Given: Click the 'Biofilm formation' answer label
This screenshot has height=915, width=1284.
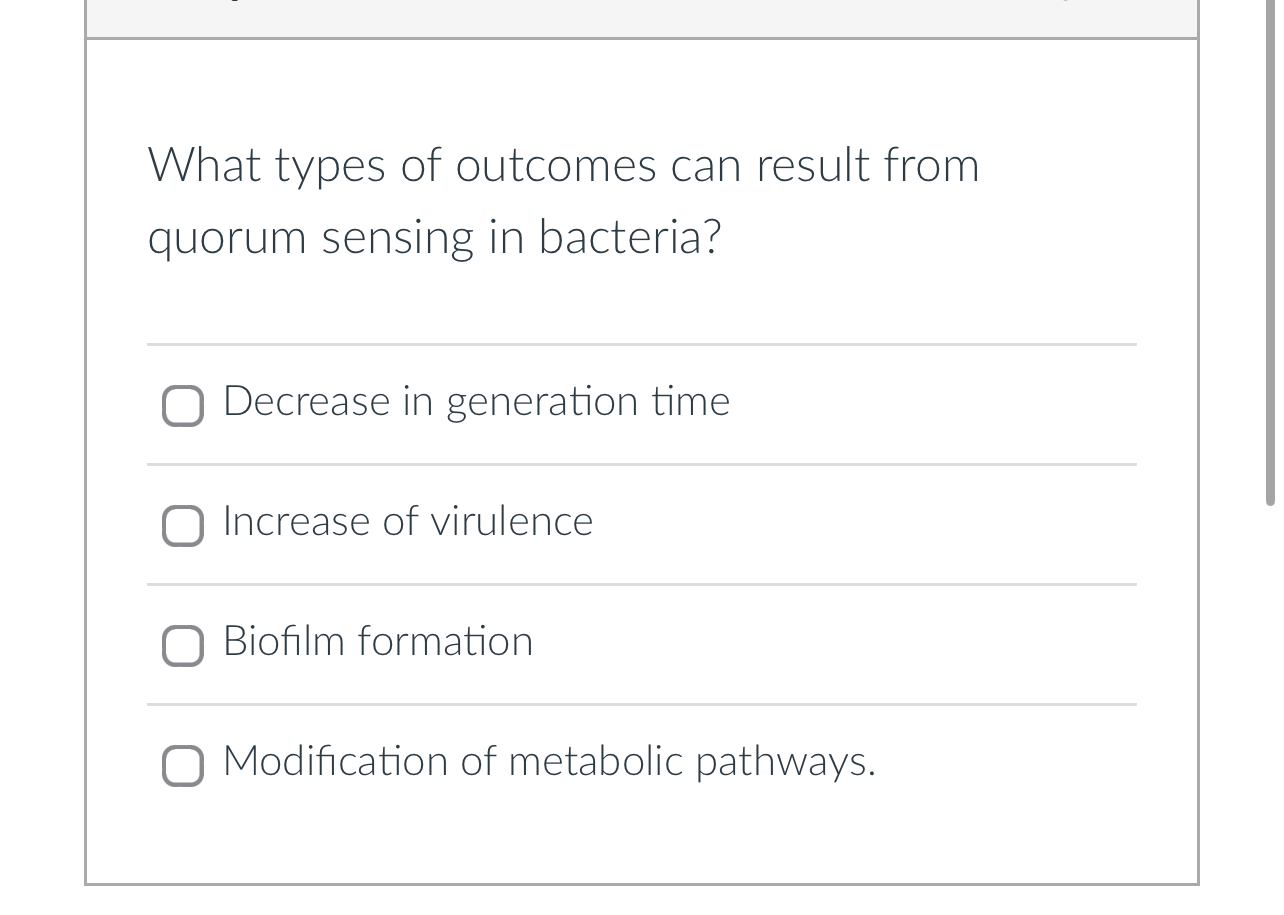Looking at the screenshot, I should pos(378,641).
